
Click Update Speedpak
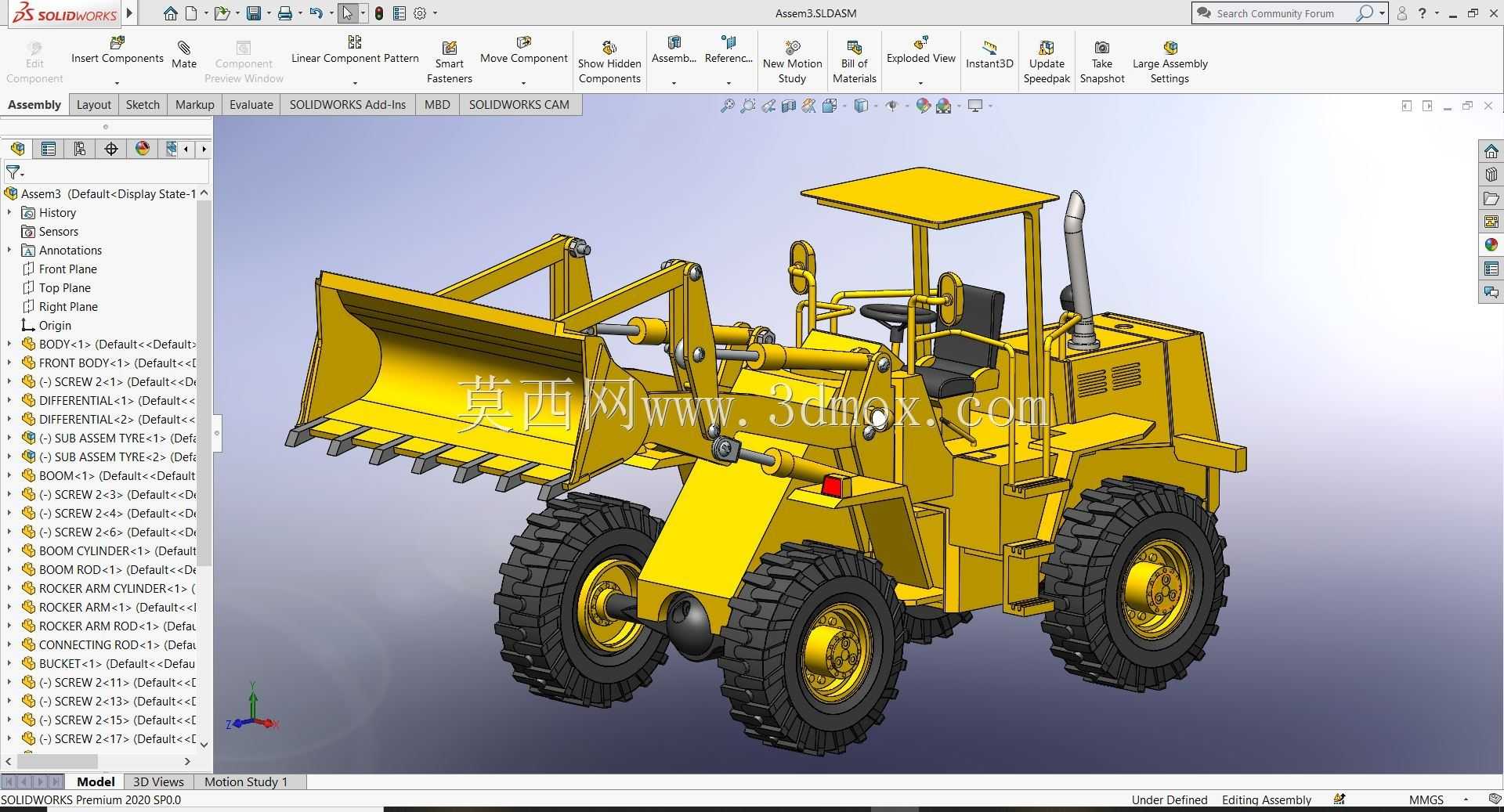(x=1047, y=63)
